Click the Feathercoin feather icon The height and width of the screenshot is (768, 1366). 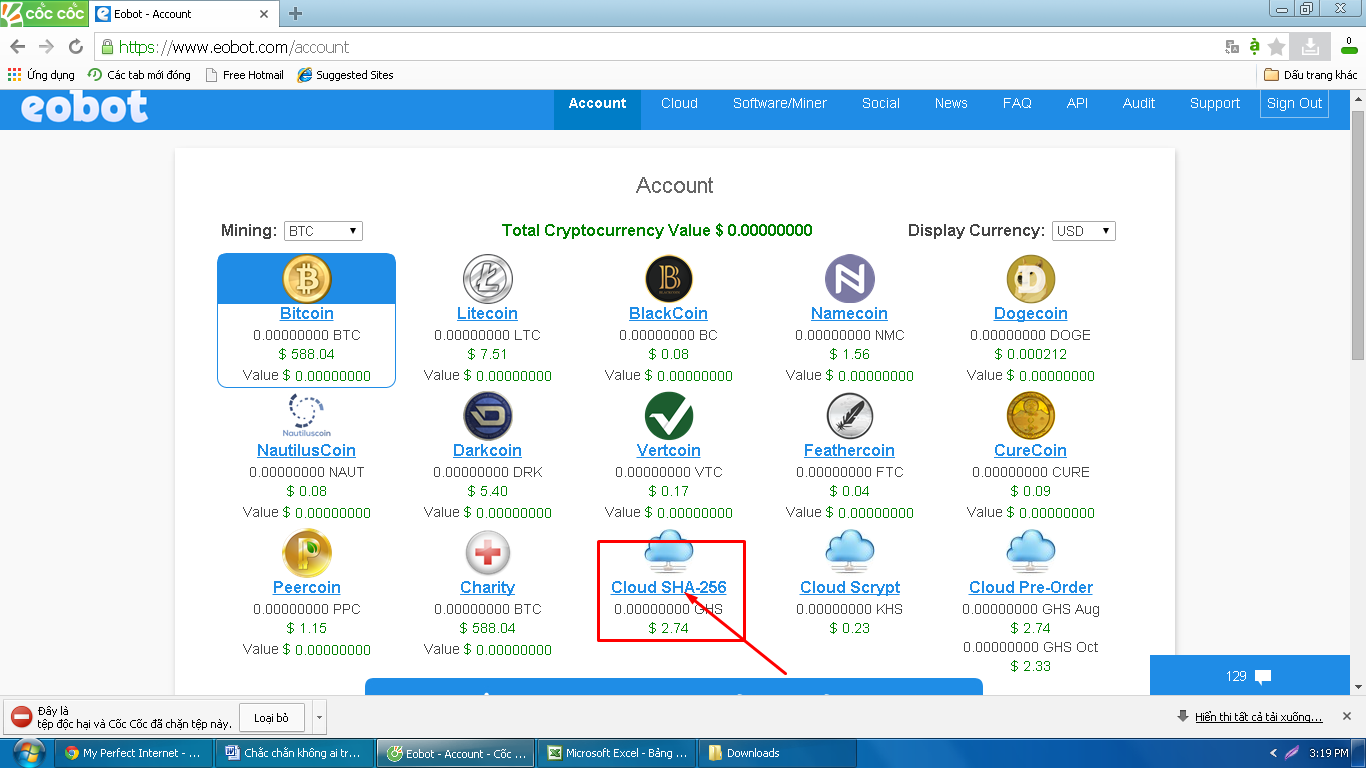tap(849, 416)
